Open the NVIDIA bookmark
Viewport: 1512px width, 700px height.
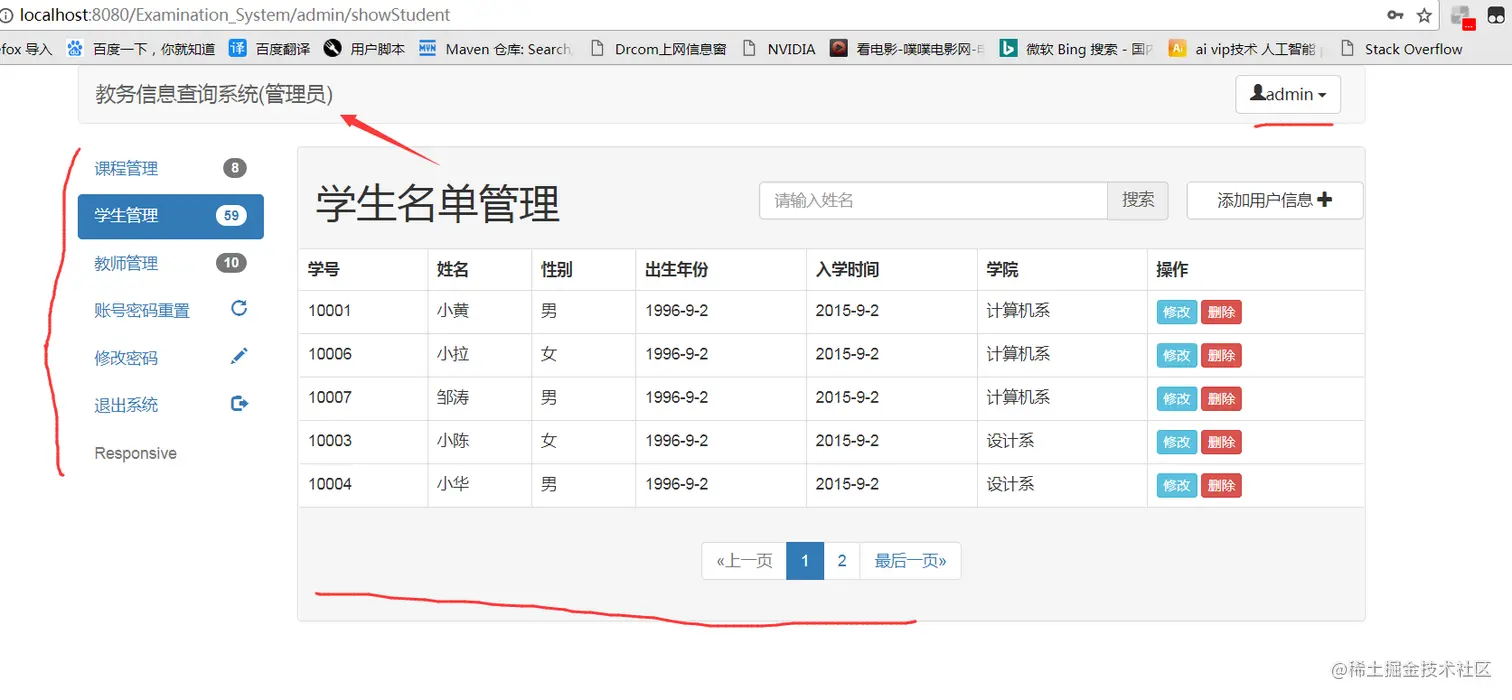point(780,48)
